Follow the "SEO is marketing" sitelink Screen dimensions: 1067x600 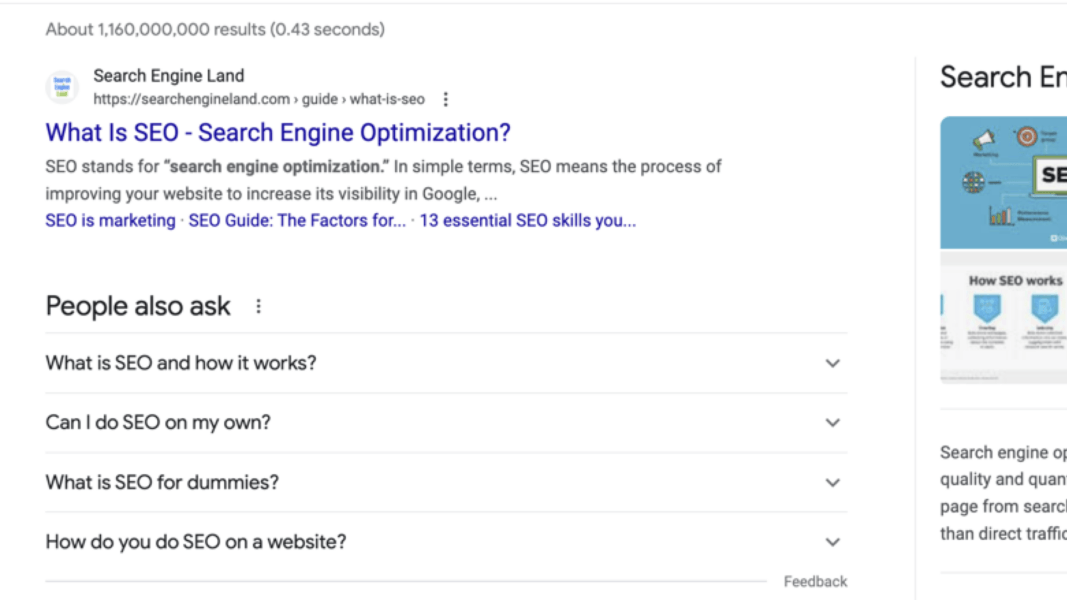110,221
